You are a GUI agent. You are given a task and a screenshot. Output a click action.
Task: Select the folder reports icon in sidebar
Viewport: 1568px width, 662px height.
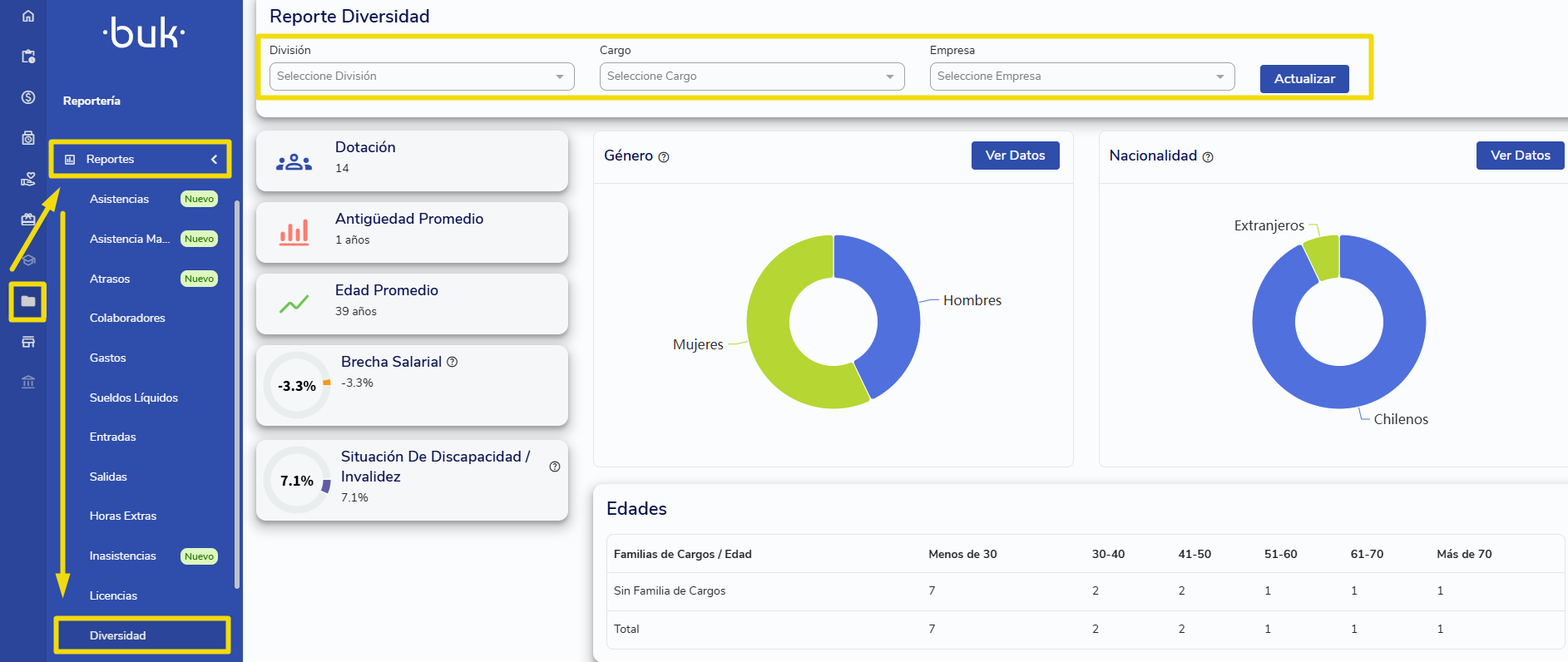pos(28,301)
